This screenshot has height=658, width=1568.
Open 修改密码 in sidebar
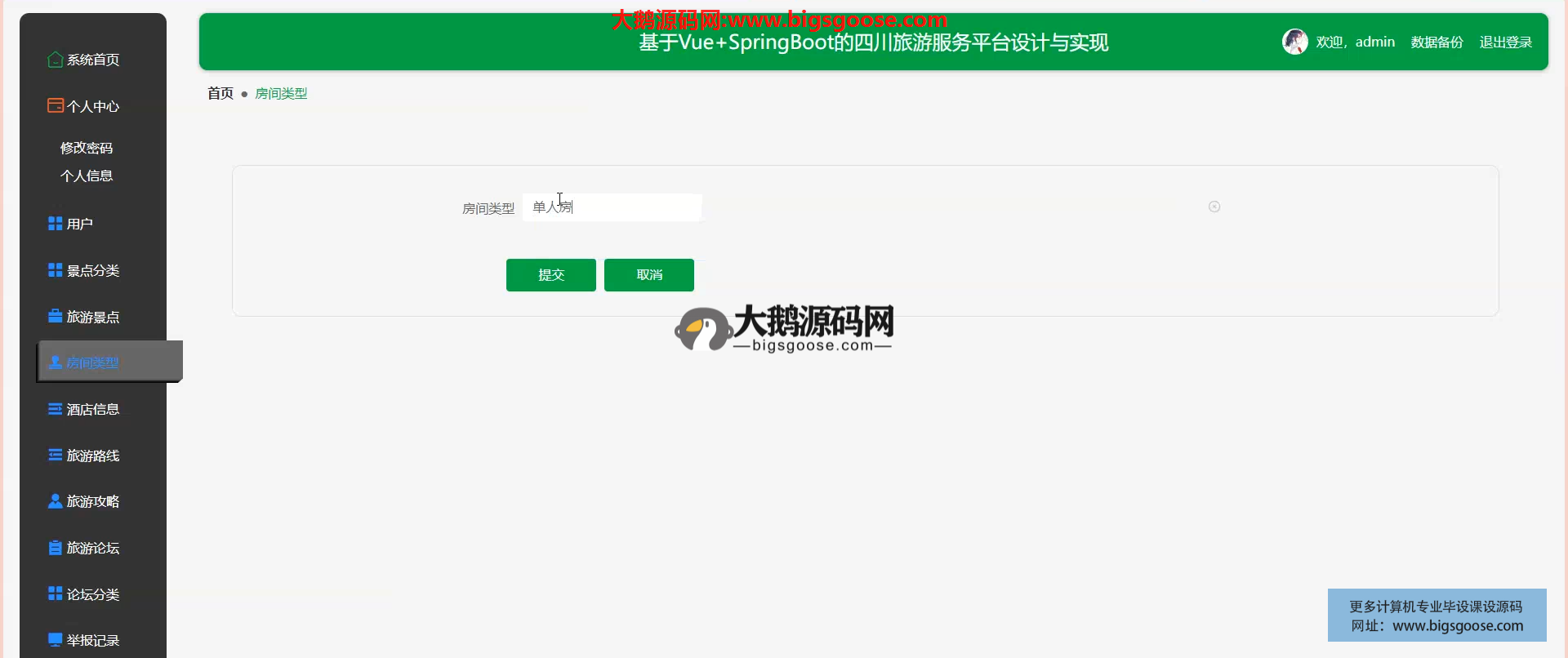[87, 148]
